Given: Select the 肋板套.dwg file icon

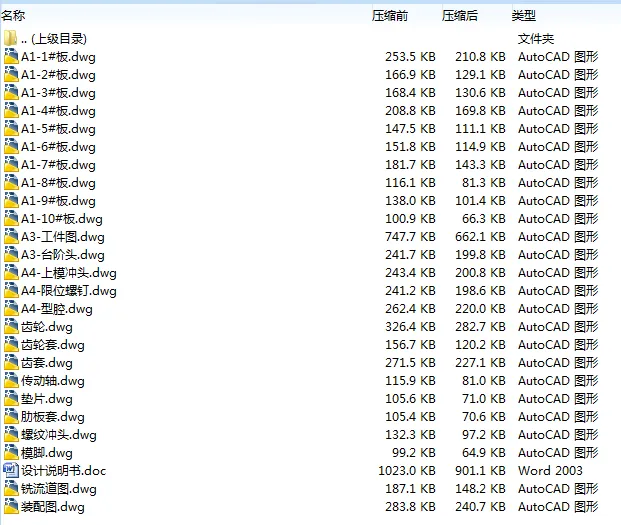Looking at the screenshot, I should 11,417.
